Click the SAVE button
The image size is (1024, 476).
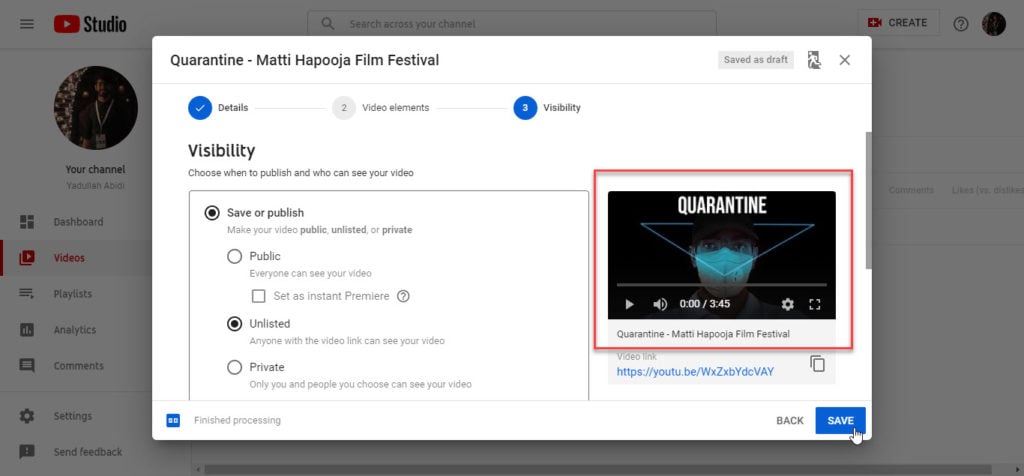(840, 421)
